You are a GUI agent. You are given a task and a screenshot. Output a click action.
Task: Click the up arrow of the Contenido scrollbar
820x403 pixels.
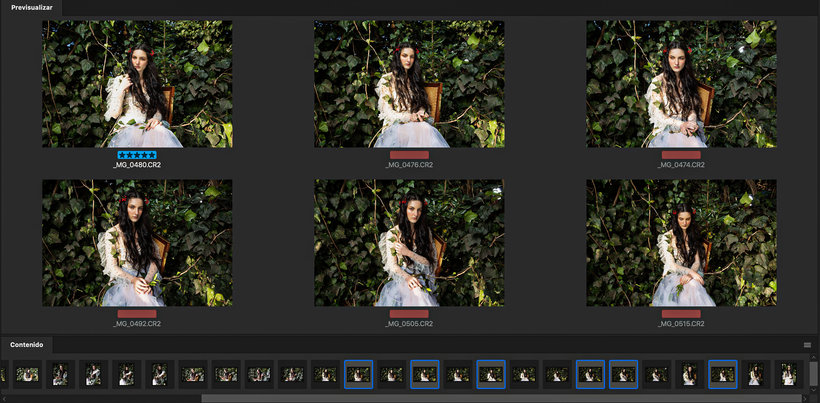[813, 358]
